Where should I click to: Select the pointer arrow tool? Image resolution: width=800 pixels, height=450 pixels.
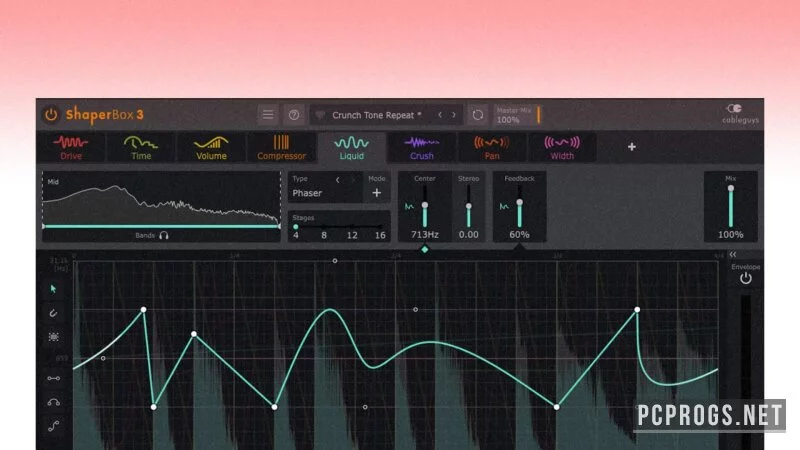[x=54, y=289]
